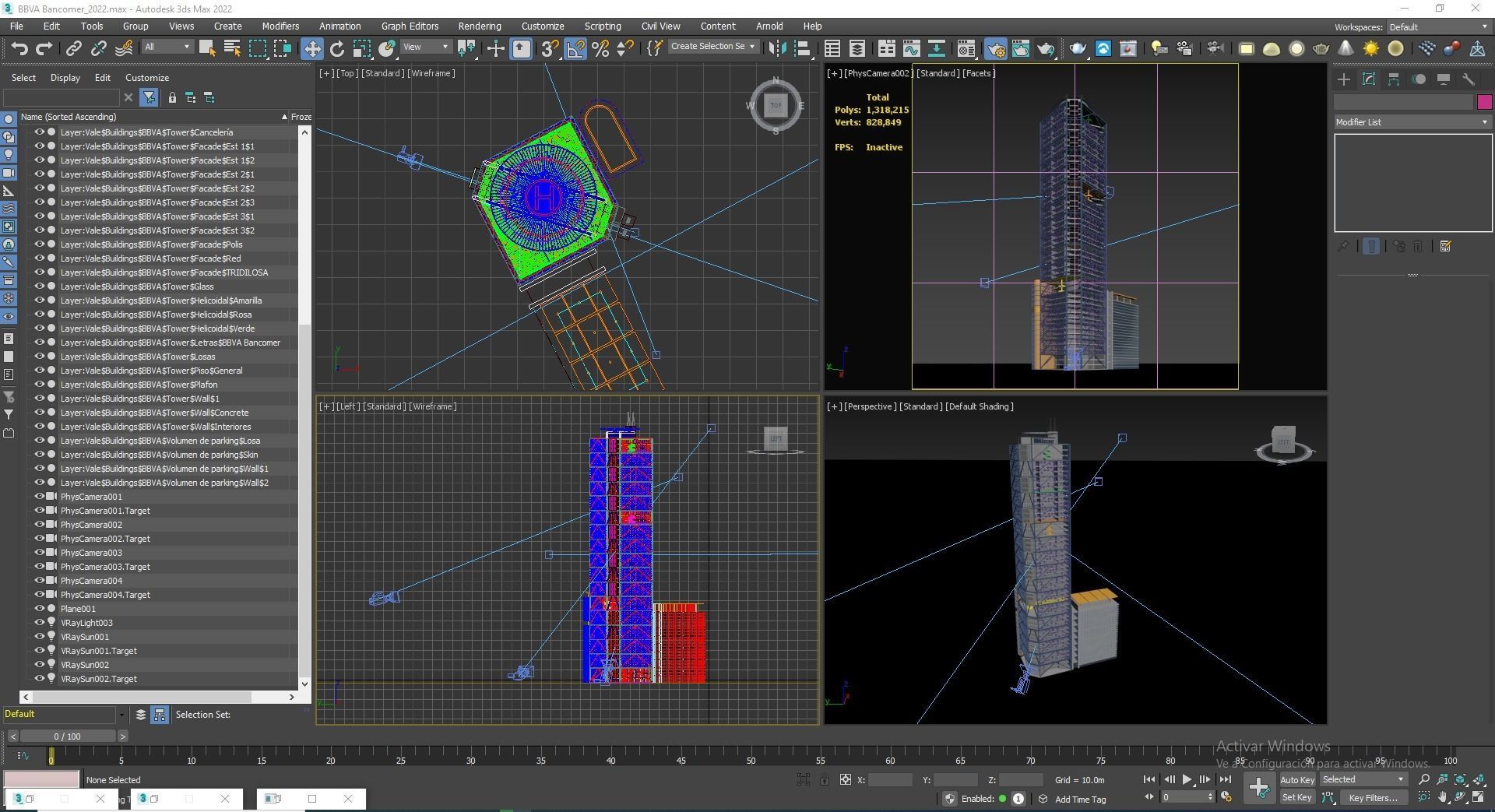Toggle visibility of PhysCamera001
The height and width of the screenshot is (812, 1495).
tap(40, 497)
